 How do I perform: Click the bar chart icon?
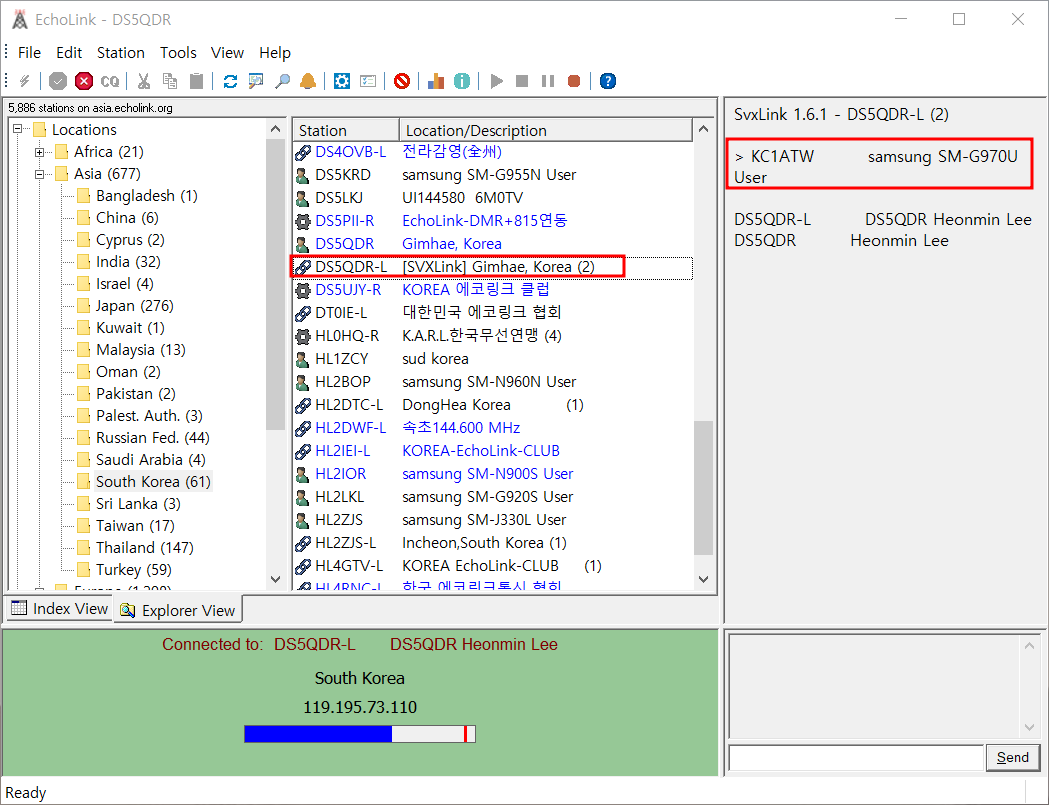[436, 81]
